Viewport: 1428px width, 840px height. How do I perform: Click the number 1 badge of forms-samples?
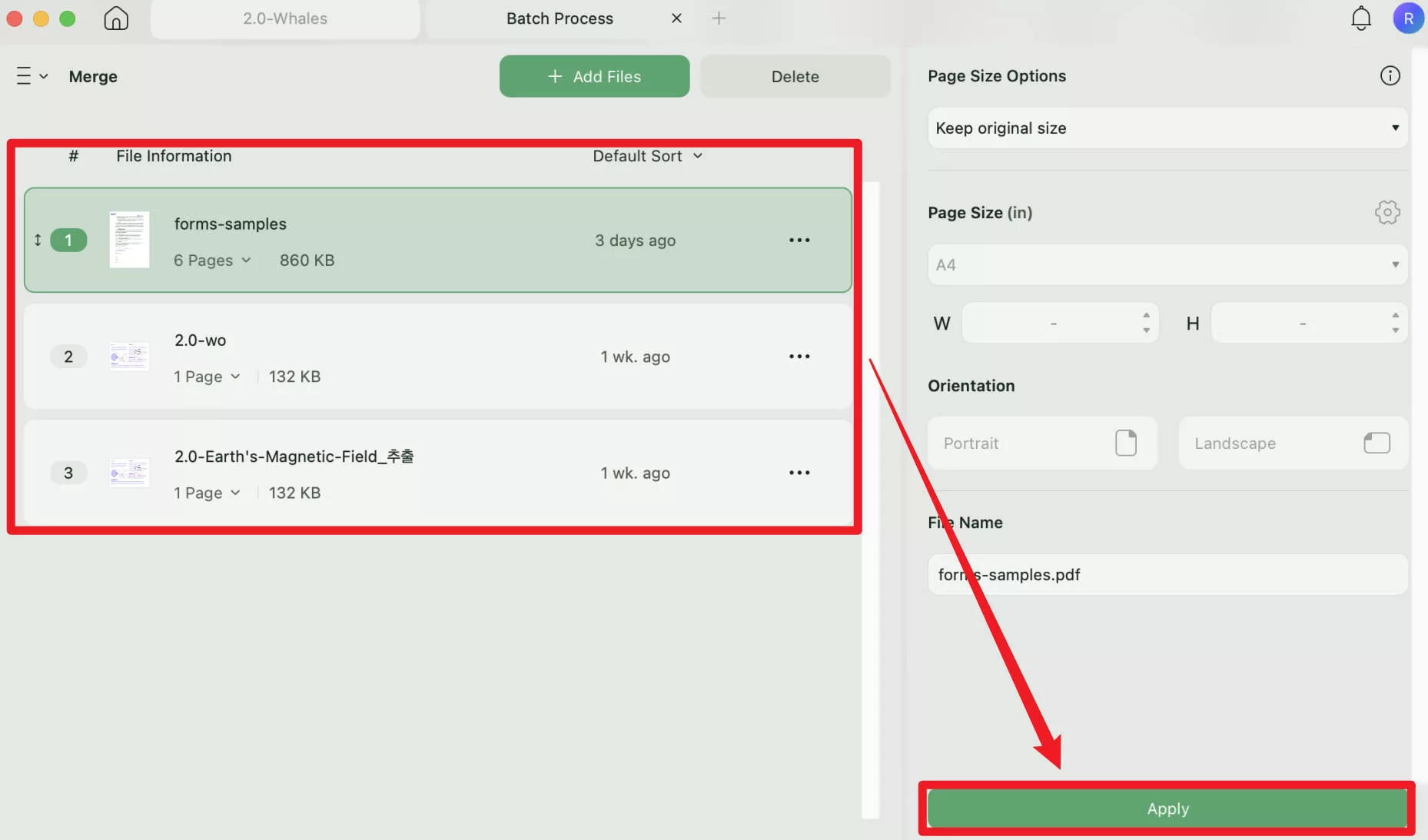pos(68,240)
